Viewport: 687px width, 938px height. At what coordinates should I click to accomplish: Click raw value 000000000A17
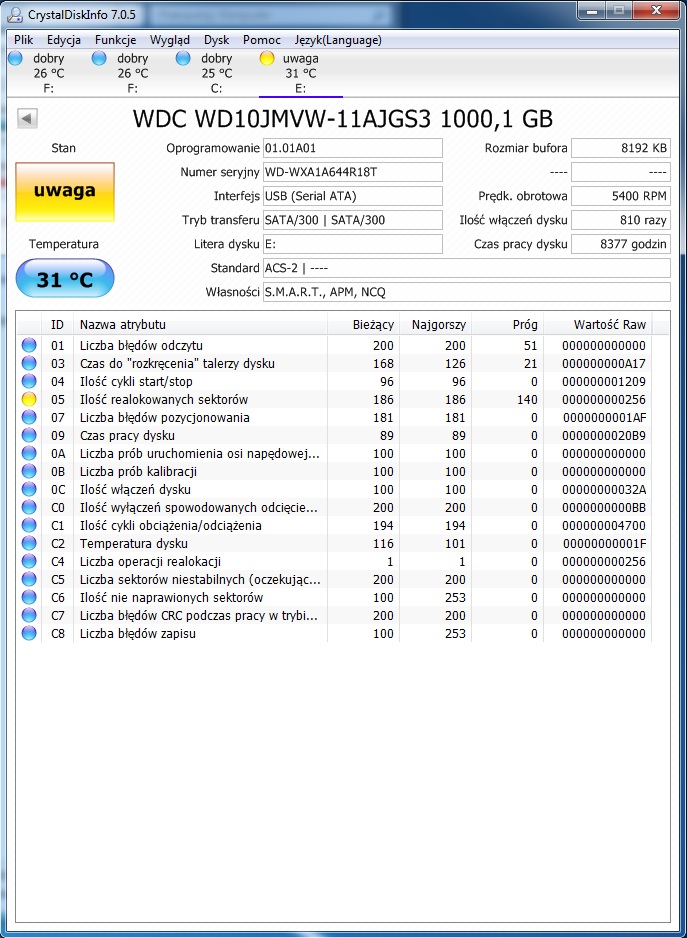[x=604, y=363]
